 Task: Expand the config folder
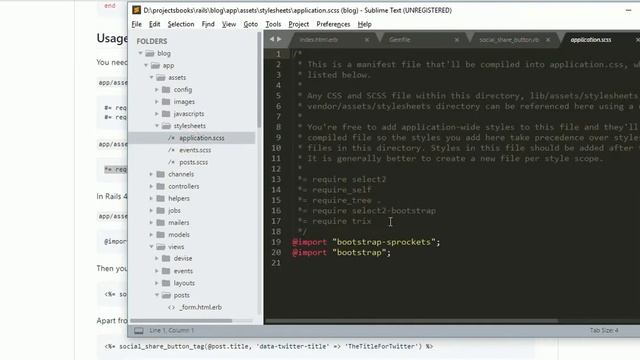pyautogui.click(x=157, y=89)
